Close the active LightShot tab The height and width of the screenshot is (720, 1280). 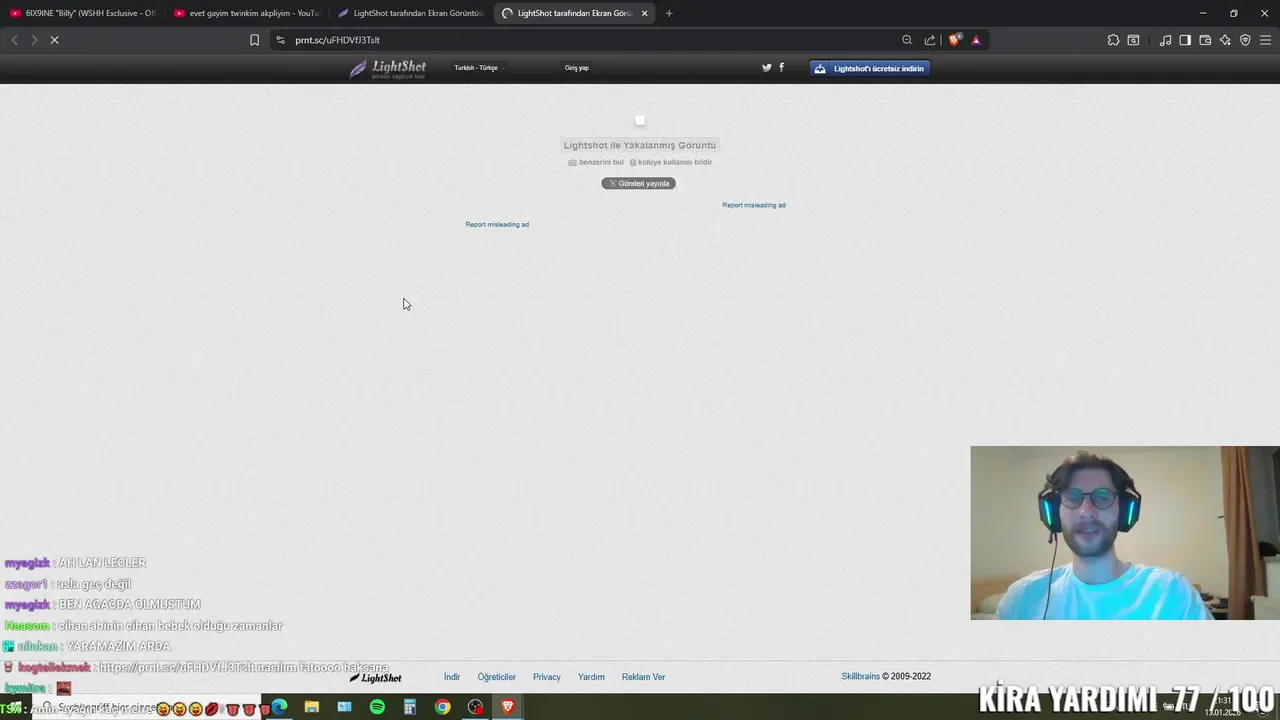tap(644, 13)
